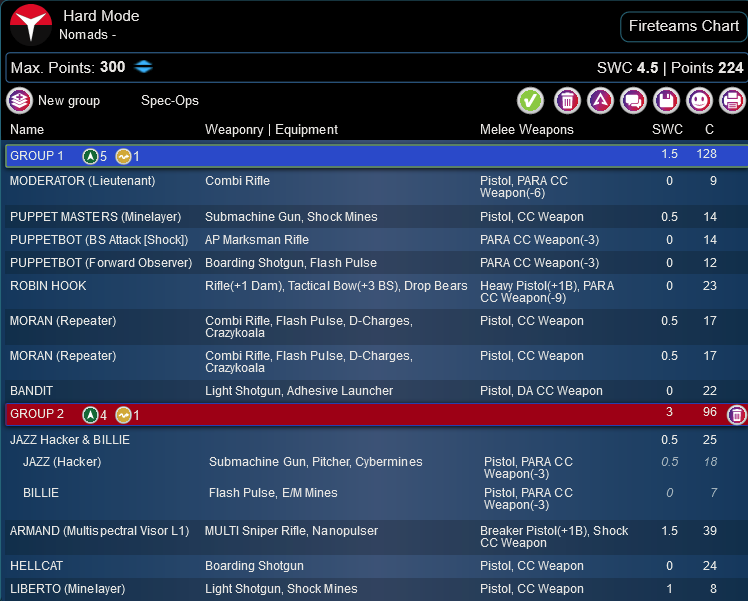Click the green regular orders icon in GROUP 2

[90, 415]
